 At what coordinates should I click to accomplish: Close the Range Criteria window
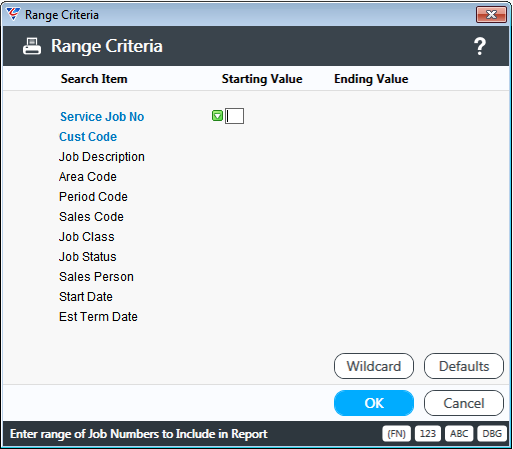(x=491, y=15)
